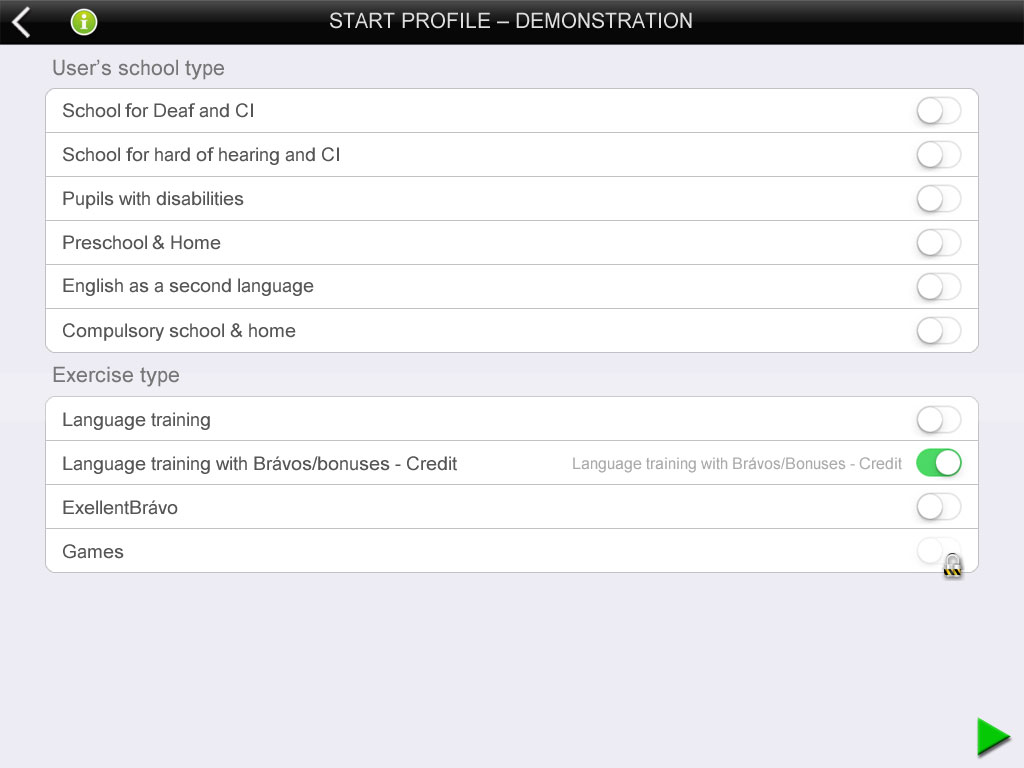Tap the back arrow icon

click(x=22, y=22)
